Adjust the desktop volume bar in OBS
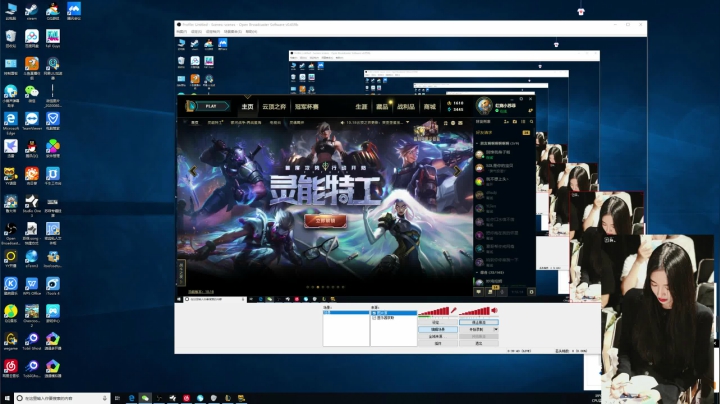720x404 pixels. coord(475,311)
